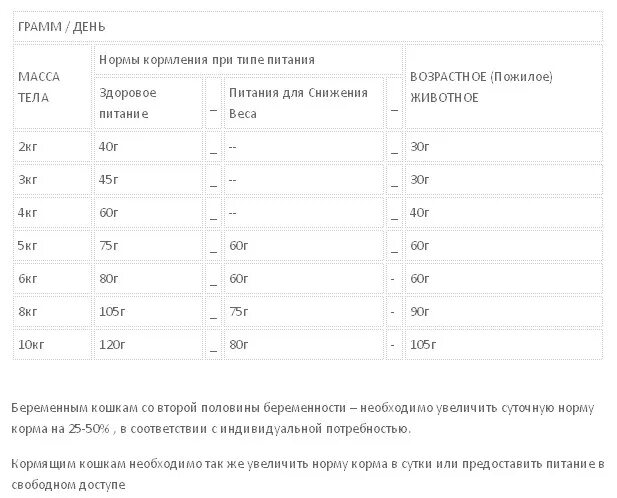This screenshot has height=498, width=617.
Task: Select the 45г healthy feeding value
Action: coord(148,180)
